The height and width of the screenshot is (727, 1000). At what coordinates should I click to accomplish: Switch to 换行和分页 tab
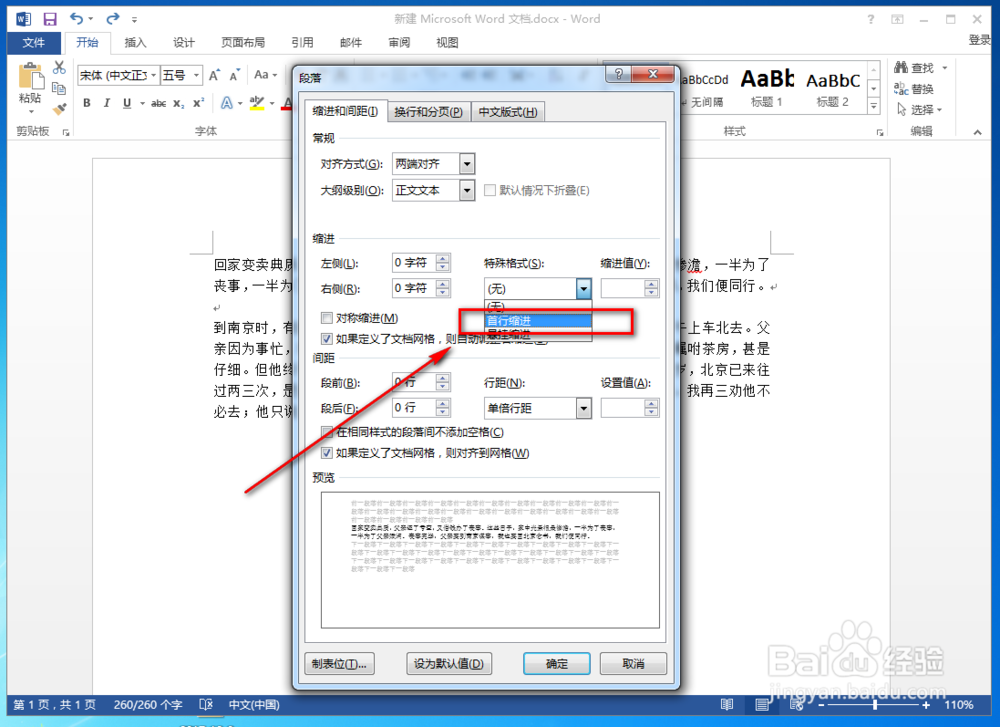[429, 112]
